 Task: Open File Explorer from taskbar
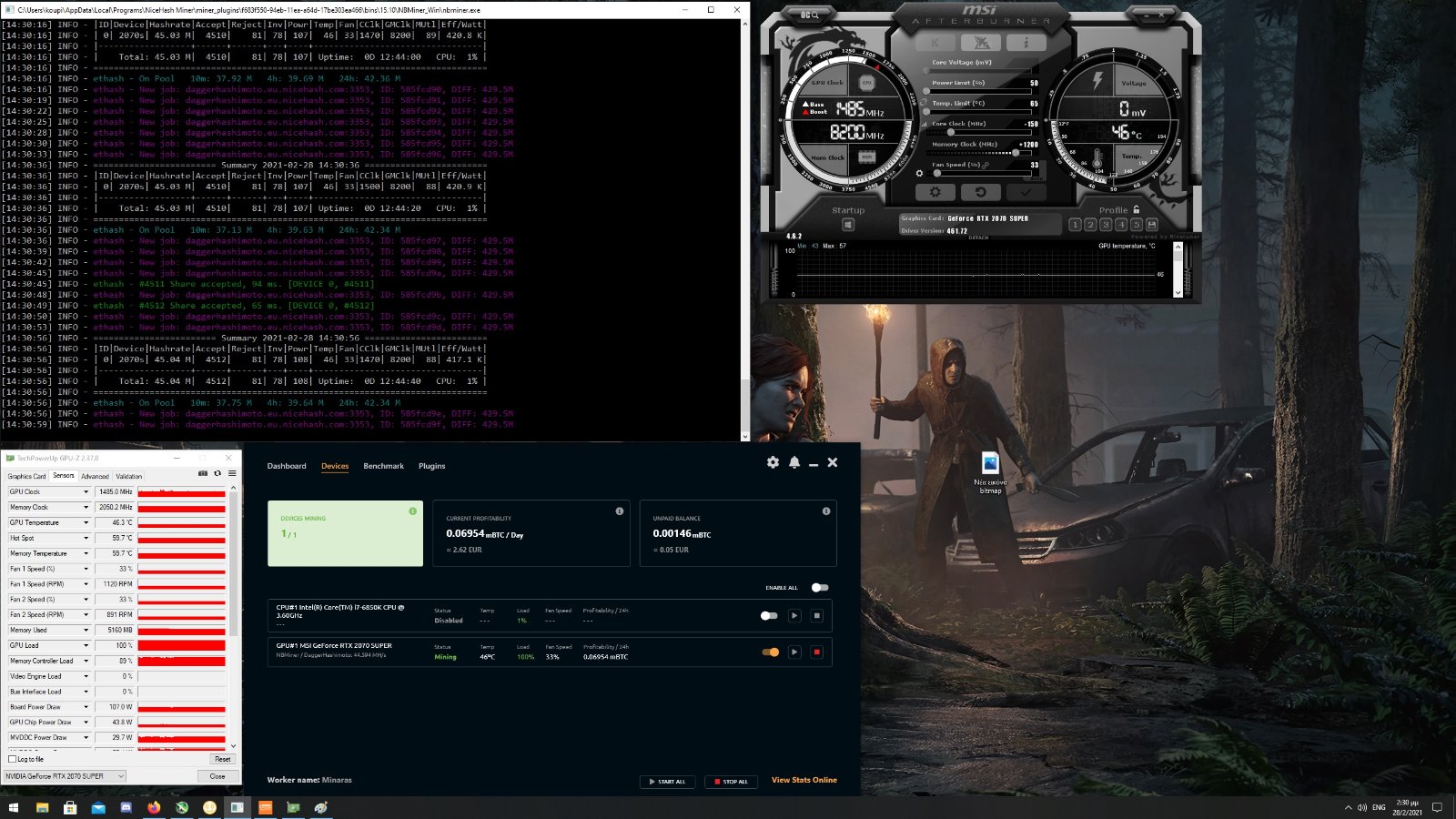tap(42, 807)
